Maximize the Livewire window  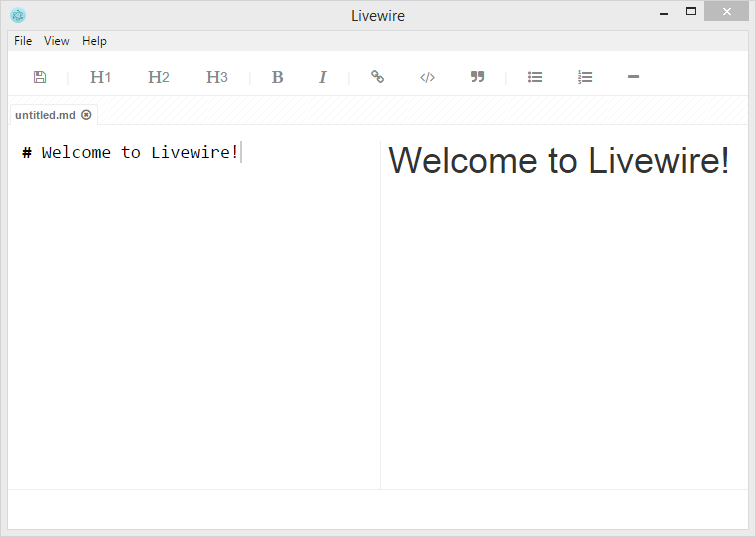tap(691, 12)
